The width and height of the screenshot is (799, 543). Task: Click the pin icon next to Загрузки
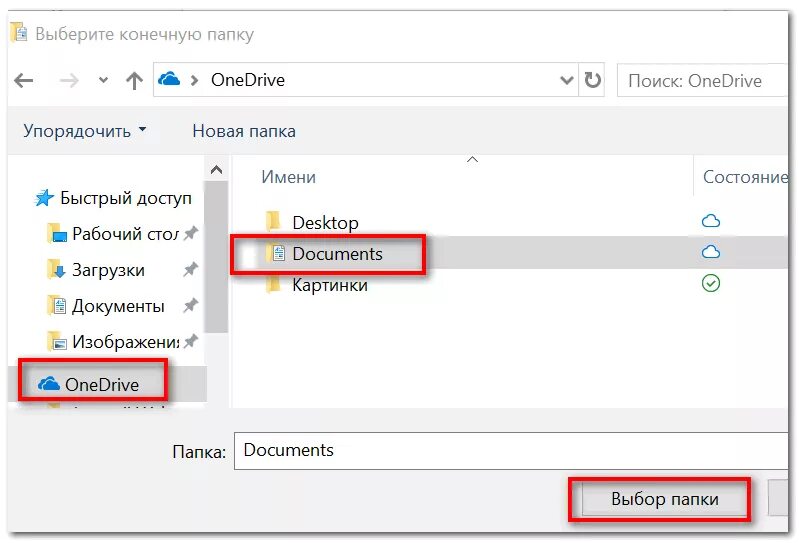click(x=191, y=269)
